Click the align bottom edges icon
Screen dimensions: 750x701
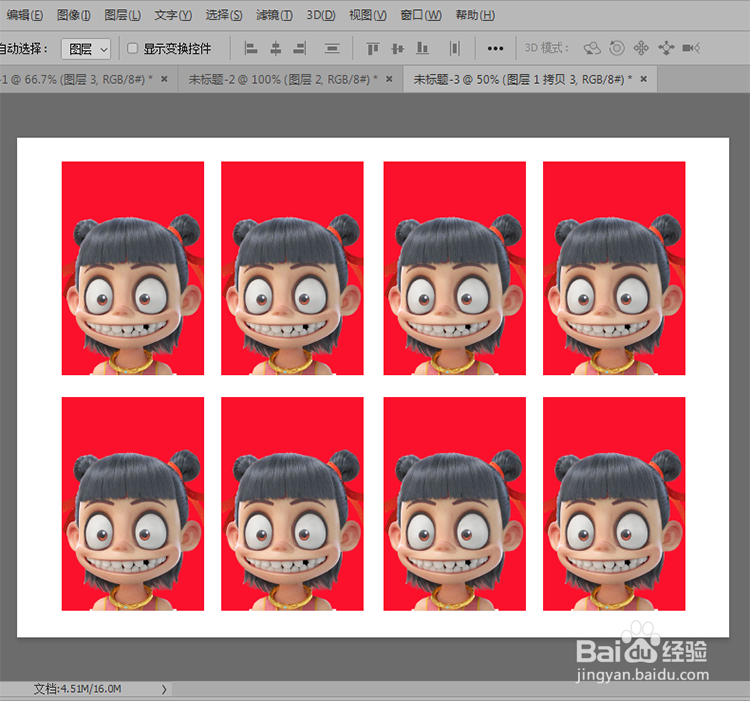point(422,48)
